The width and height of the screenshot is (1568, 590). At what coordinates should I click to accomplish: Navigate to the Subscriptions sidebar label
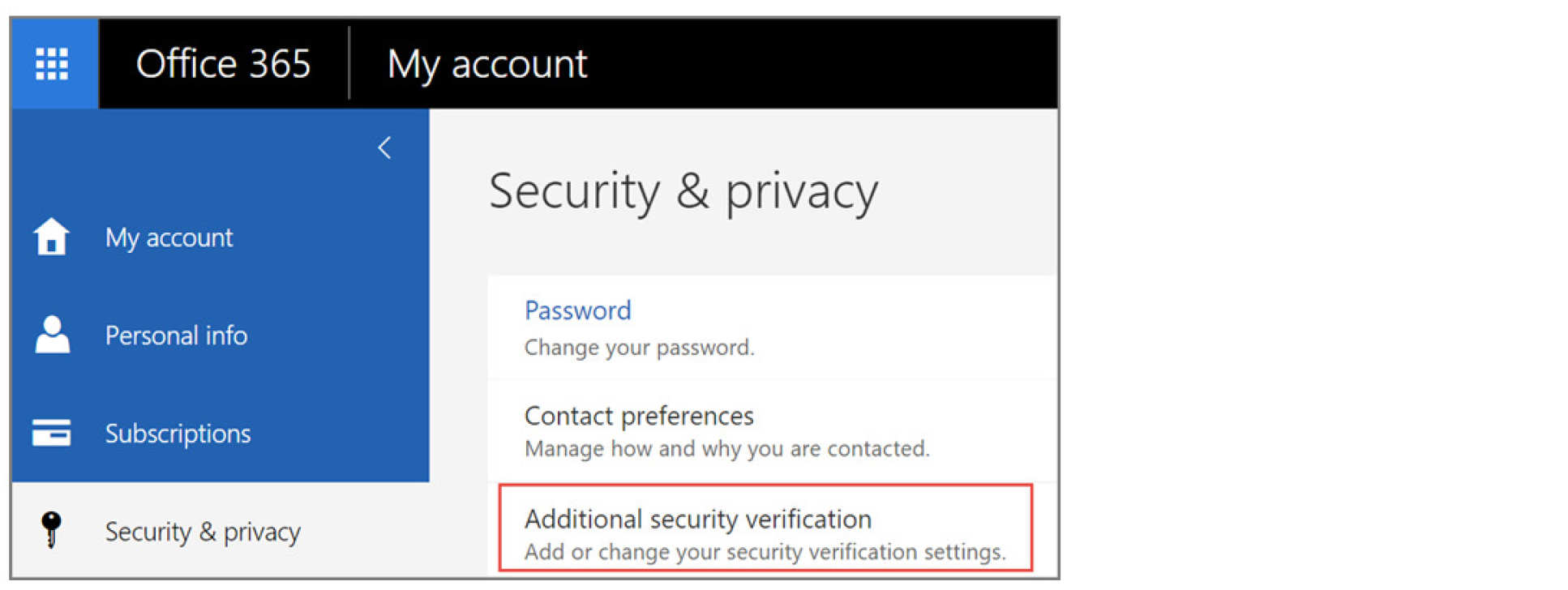click(x=178, y=434)
